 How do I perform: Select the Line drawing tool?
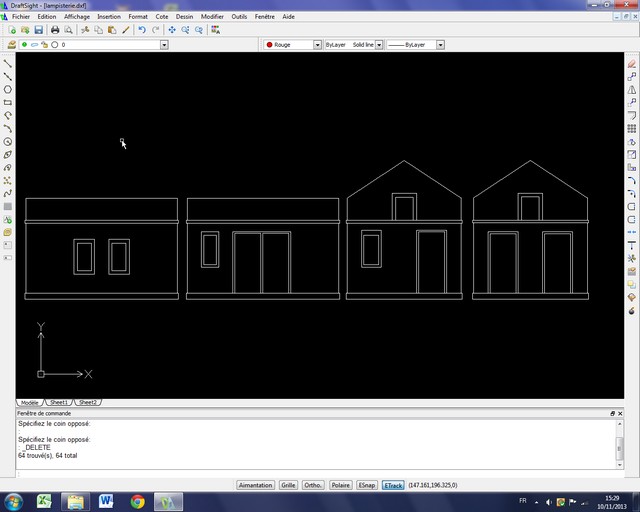[x=8, y=63]
